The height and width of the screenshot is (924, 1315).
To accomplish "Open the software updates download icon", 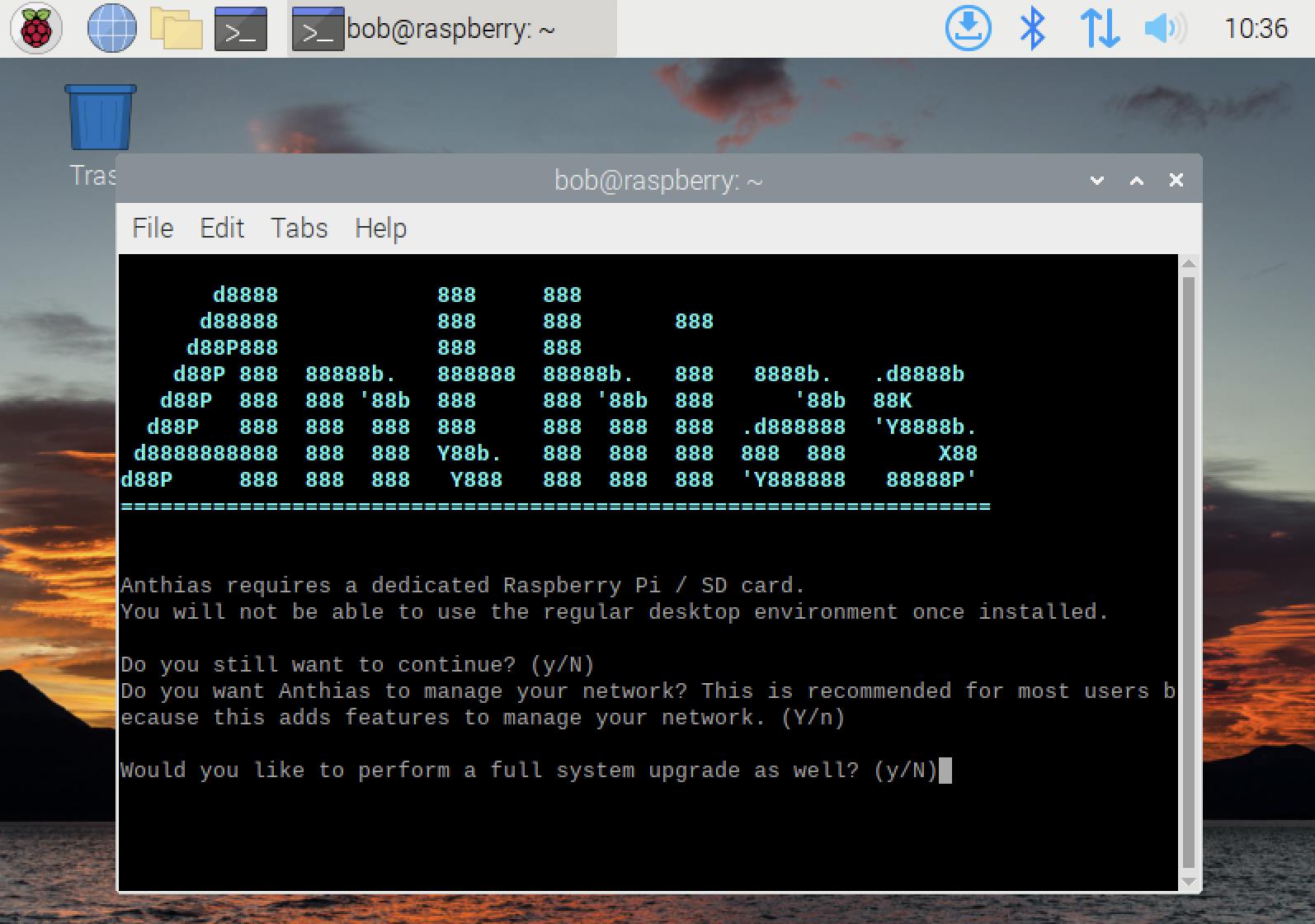I will [x=968, y=29].
